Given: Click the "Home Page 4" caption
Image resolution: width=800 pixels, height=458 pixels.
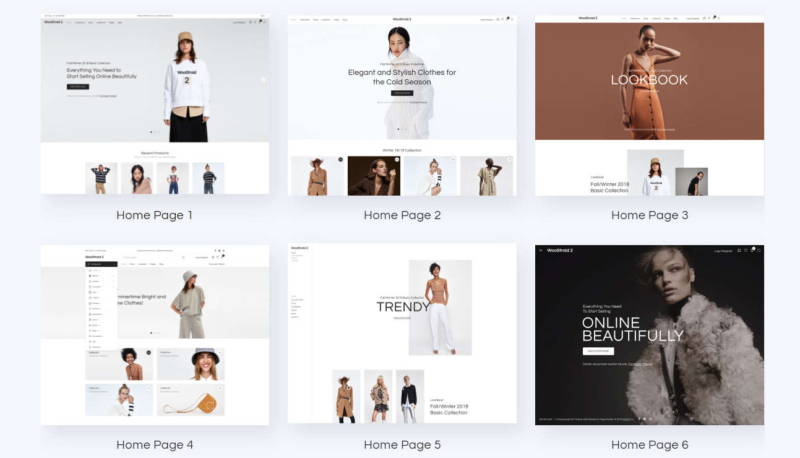Looking at the screenshot, I should pyautogui.click(x=155, y=445).
